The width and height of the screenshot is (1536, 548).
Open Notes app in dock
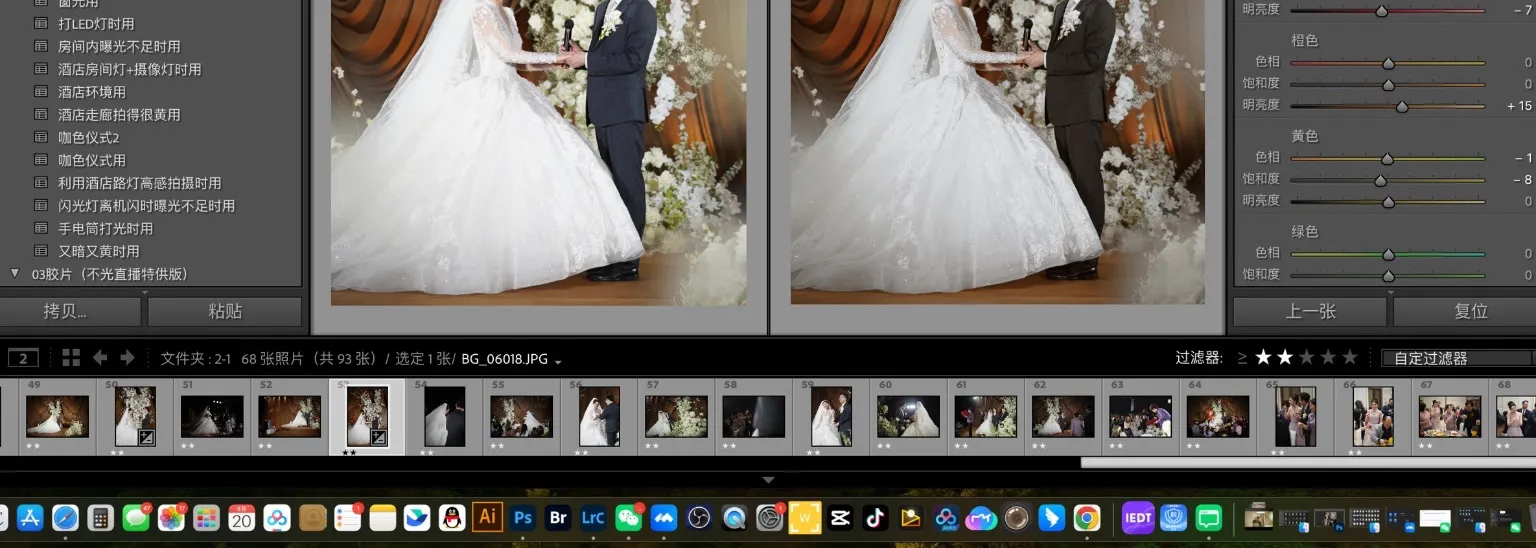coord(382,517)
